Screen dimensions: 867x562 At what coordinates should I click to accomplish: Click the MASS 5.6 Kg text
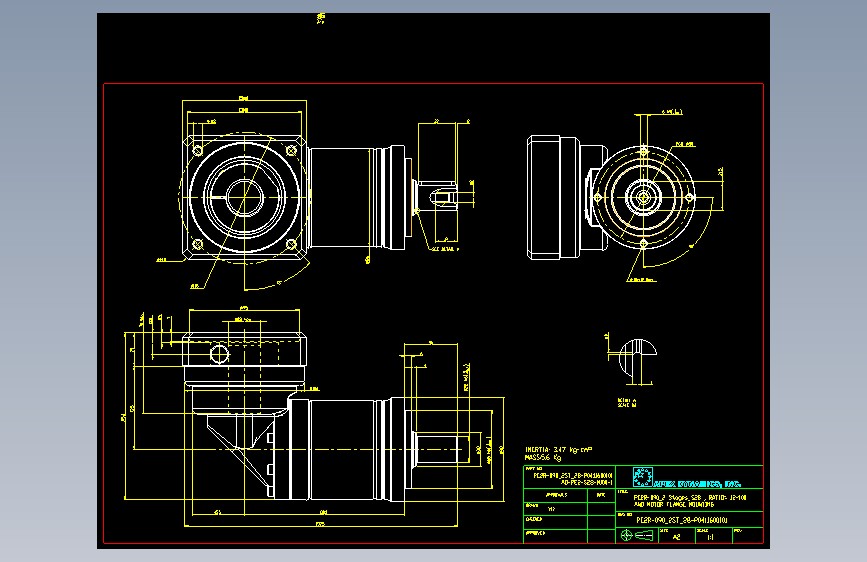[543, 457]
